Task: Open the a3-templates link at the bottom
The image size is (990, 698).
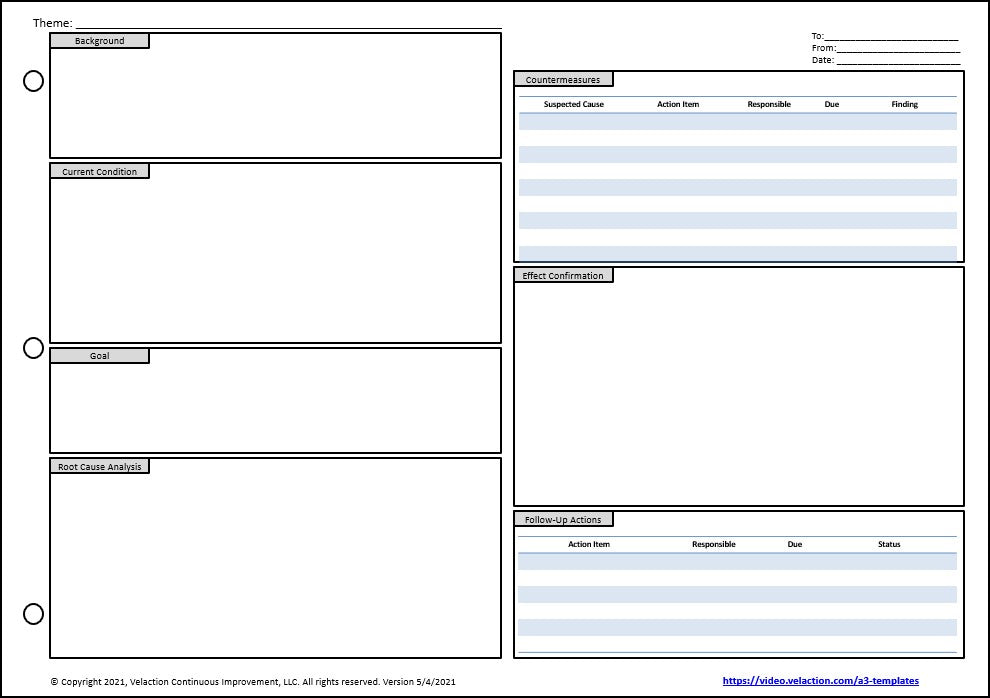Action: click(x=820, y=680)
